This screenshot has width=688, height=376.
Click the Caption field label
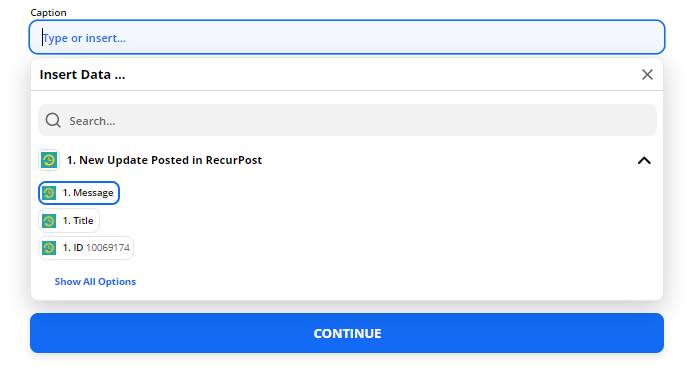48,13
